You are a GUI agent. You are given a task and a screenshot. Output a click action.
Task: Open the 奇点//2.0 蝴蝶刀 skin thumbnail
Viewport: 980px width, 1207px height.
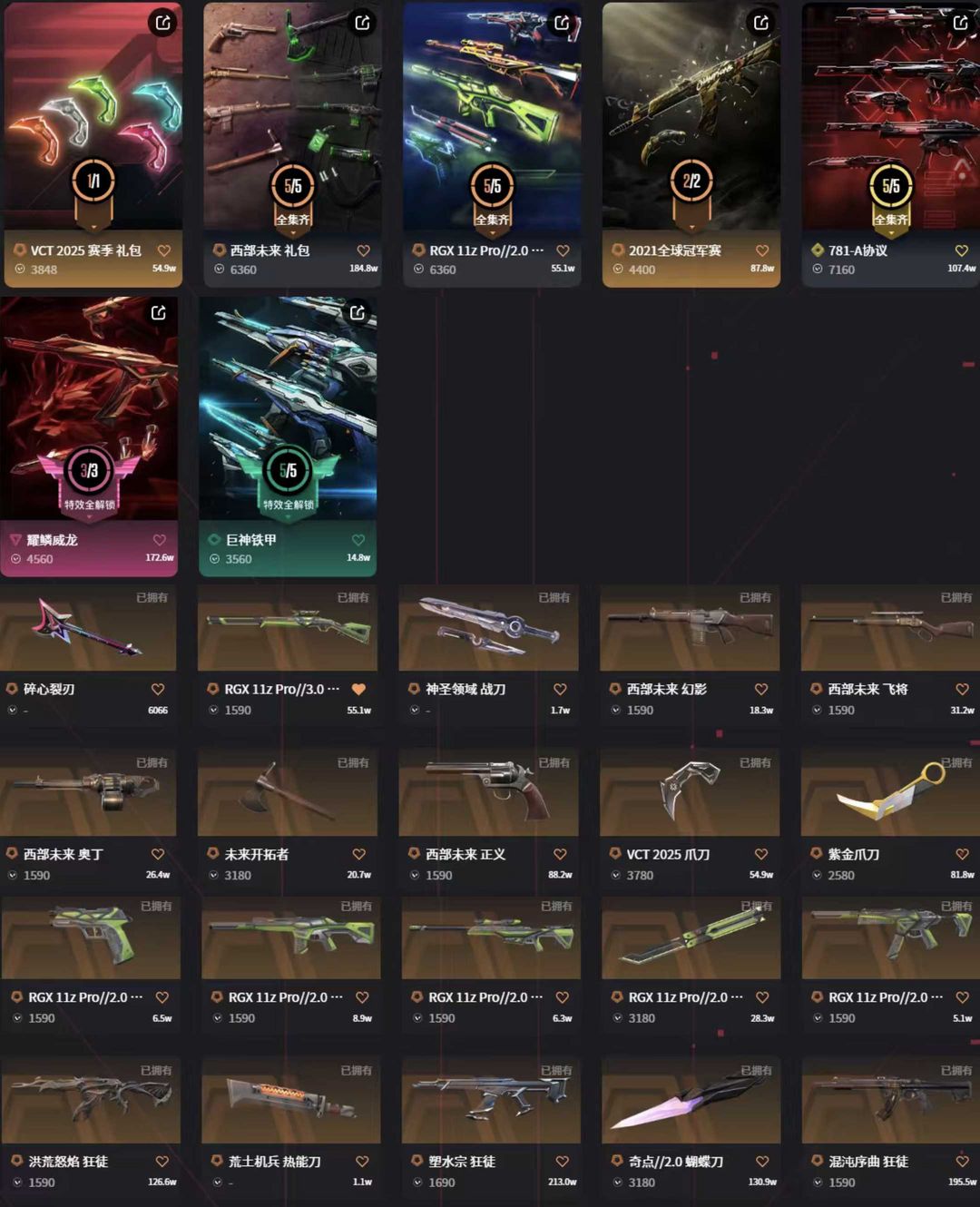[691, 1101]
